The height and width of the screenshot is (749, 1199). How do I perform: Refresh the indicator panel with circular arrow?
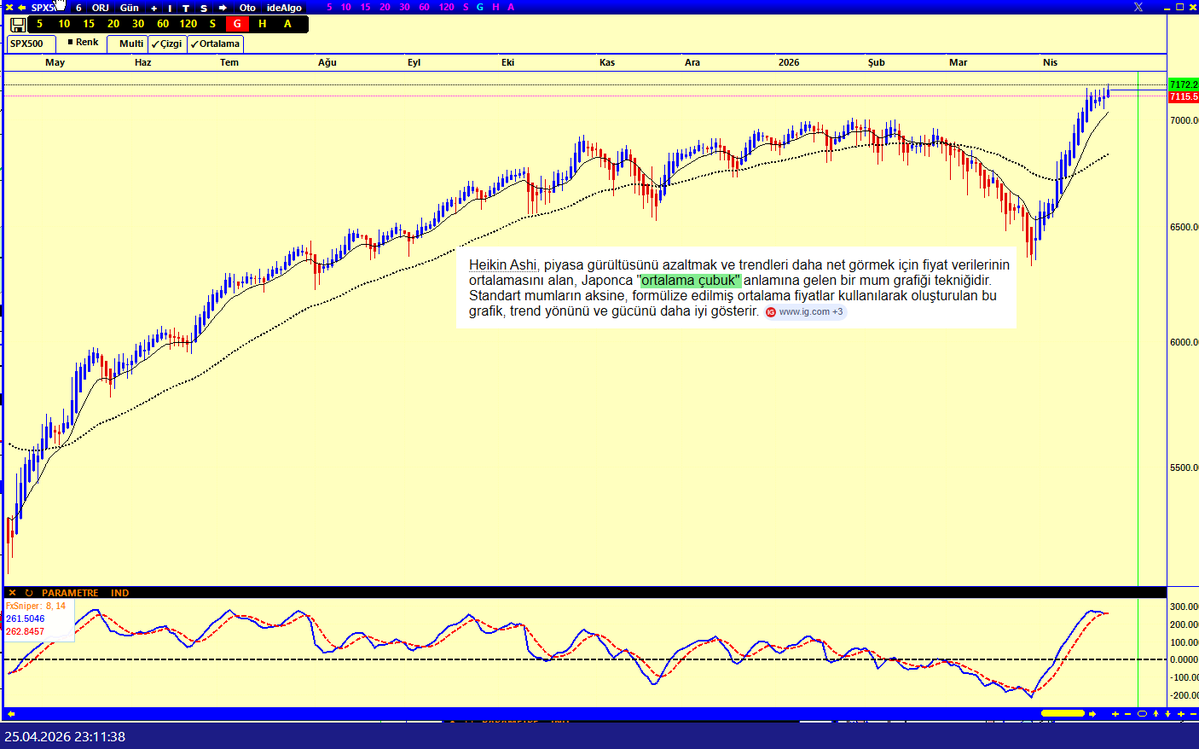tap(29, 592)
